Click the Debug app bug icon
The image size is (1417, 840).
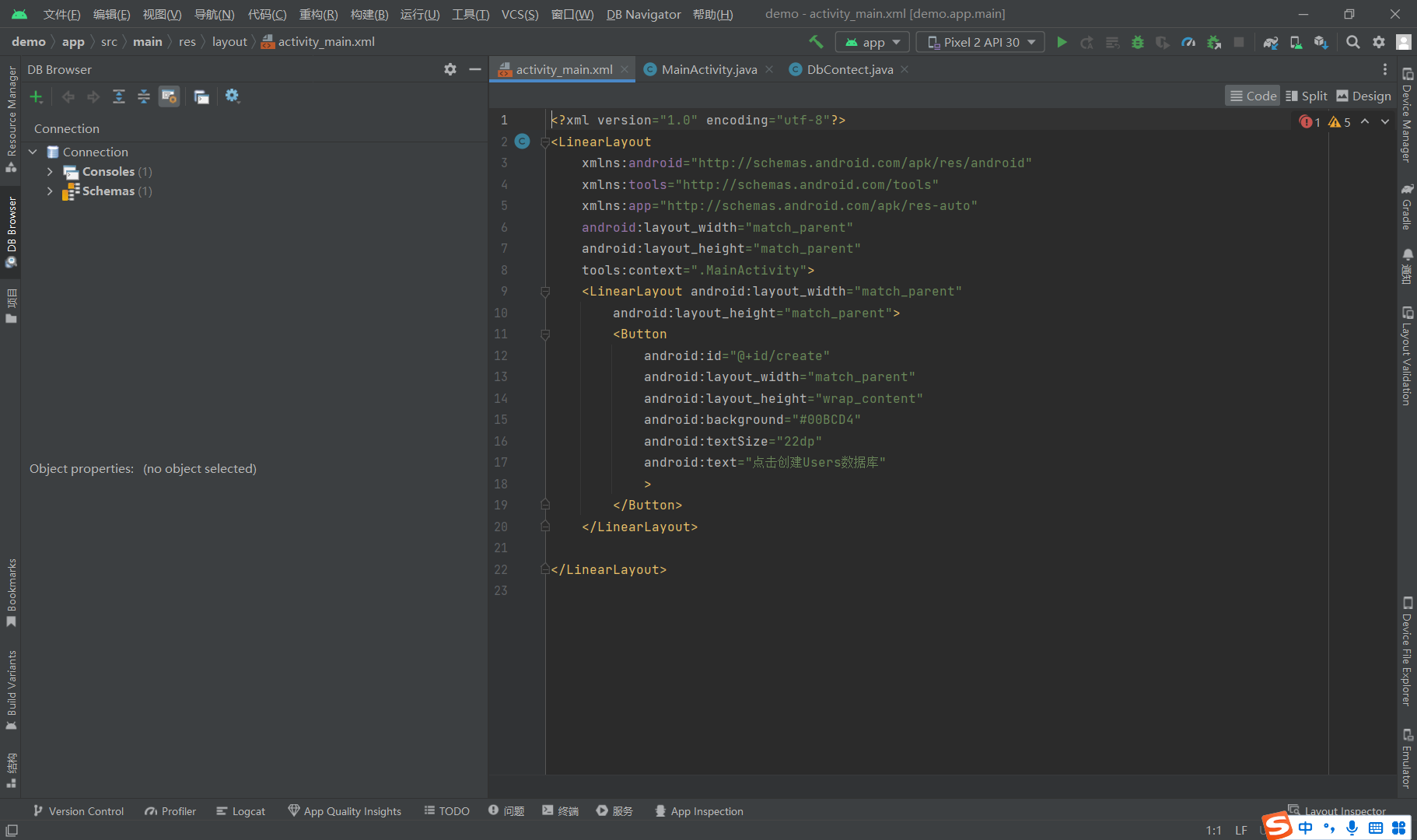1138,42
